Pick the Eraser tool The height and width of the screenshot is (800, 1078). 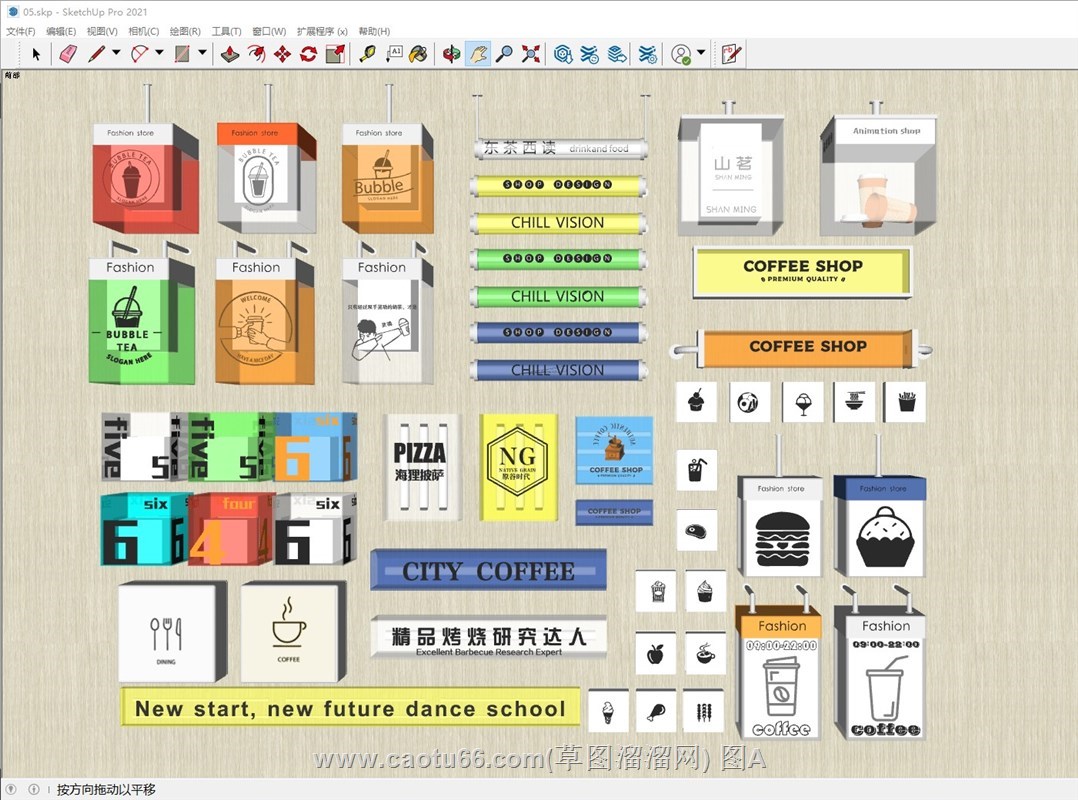pyautogui.click(x=67, y=54)
